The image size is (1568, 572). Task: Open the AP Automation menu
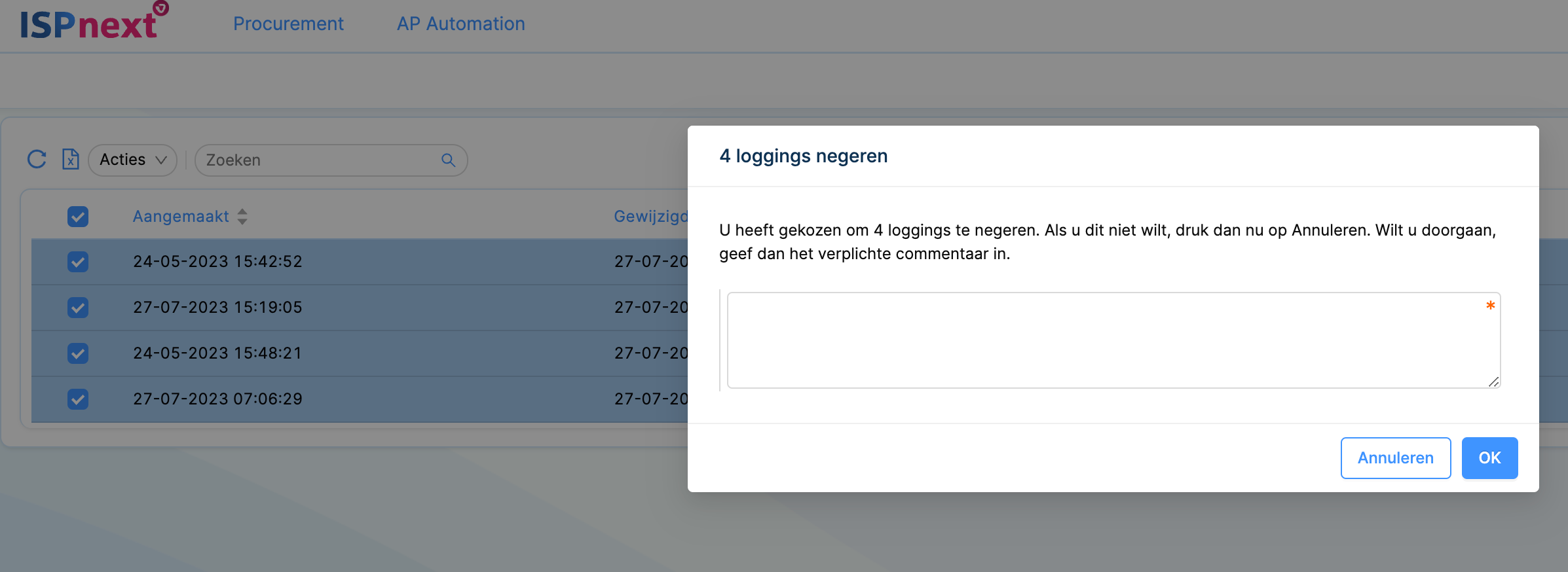coord(460,24)
